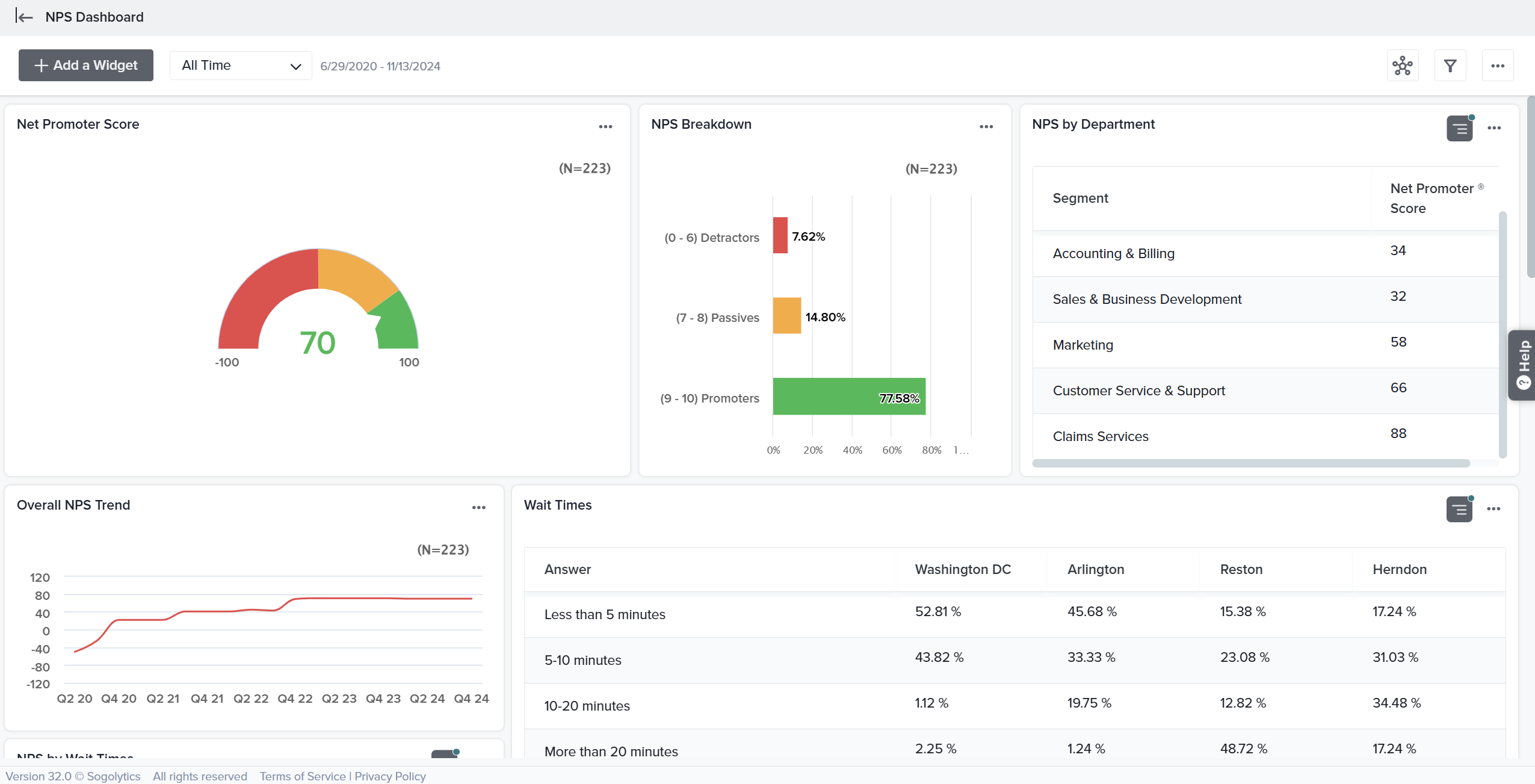Collapse the Help side tab
Viewport: 1535px width, 784px height.
1522,365
